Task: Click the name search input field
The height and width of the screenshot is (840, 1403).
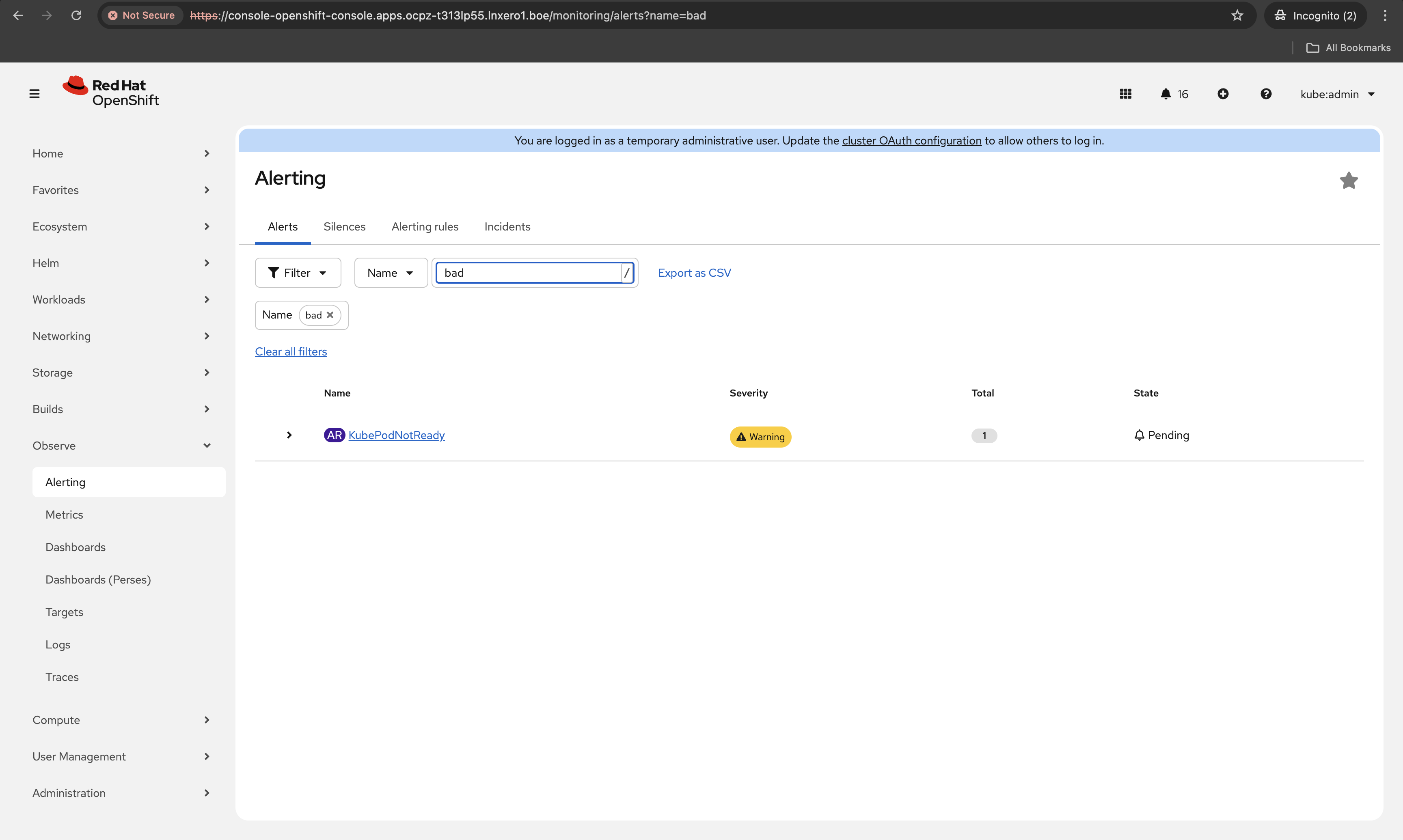Action: point(529,273)
